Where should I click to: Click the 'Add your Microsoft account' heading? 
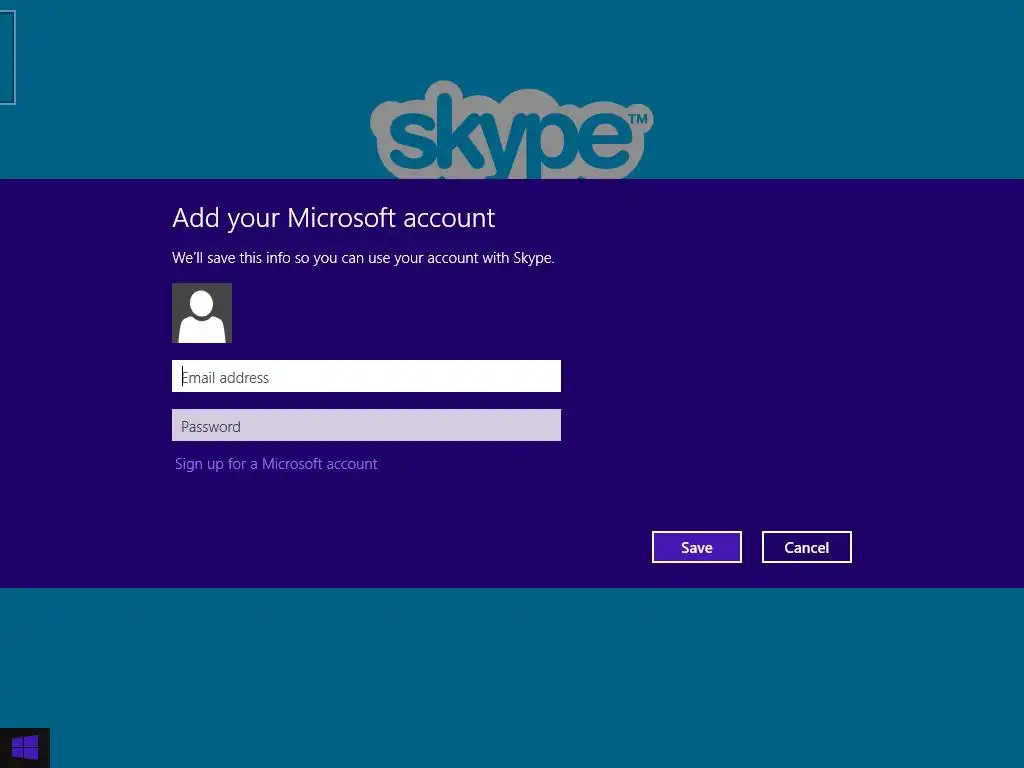pyautogui.click(x=334, y=218)
